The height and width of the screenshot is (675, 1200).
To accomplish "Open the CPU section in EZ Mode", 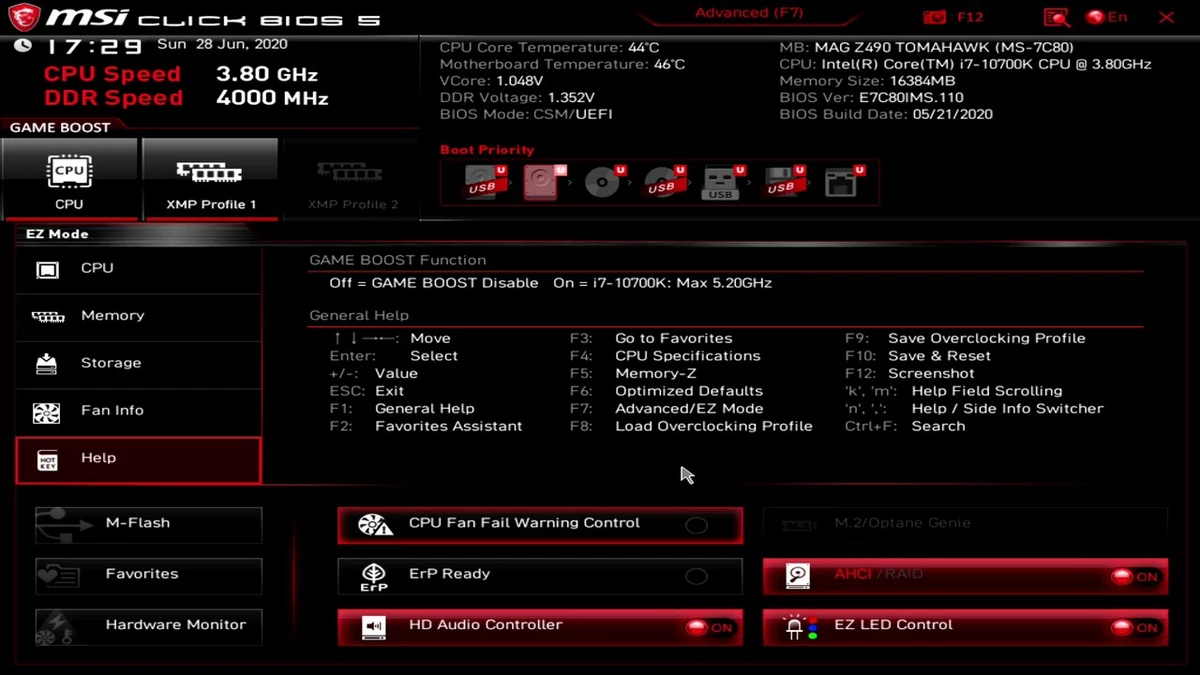I will [139, 269].
